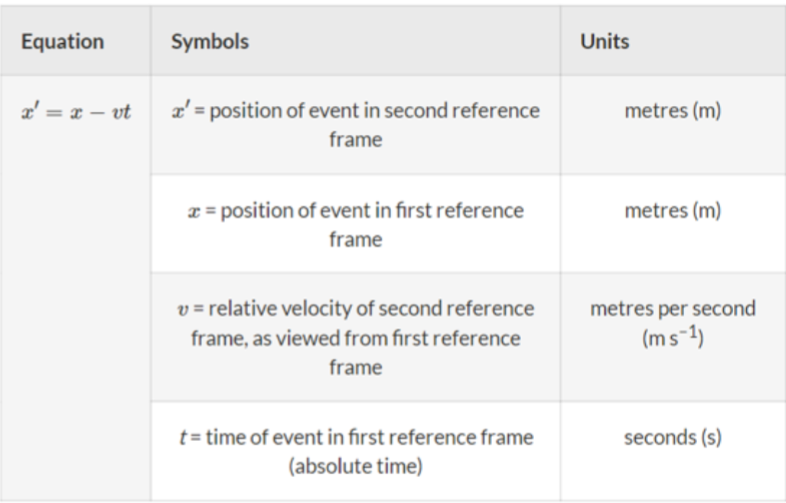Click metres (m) unit for x row
This screenshot has height=503, width=786.
pos(672,211)
